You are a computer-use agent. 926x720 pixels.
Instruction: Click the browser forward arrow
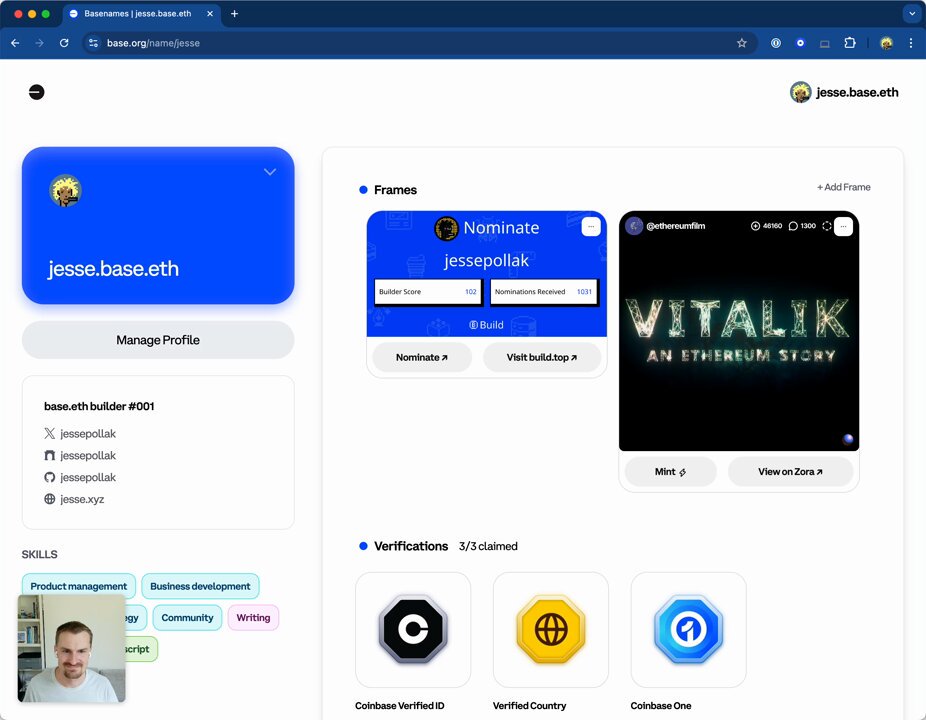[x=40, y=43]
